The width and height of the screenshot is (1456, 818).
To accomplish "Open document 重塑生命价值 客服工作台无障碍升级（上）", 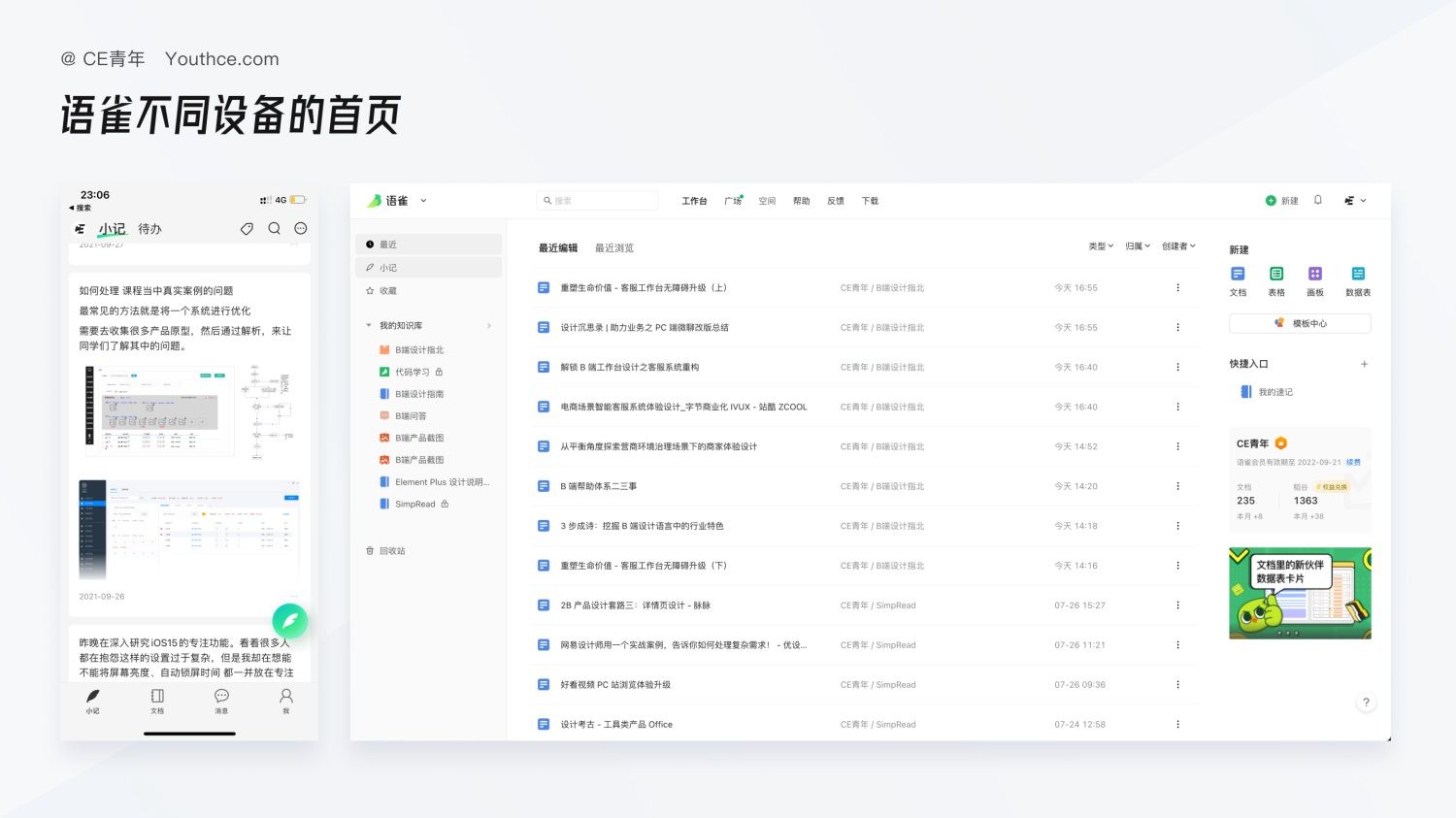I will pos(644,288).
